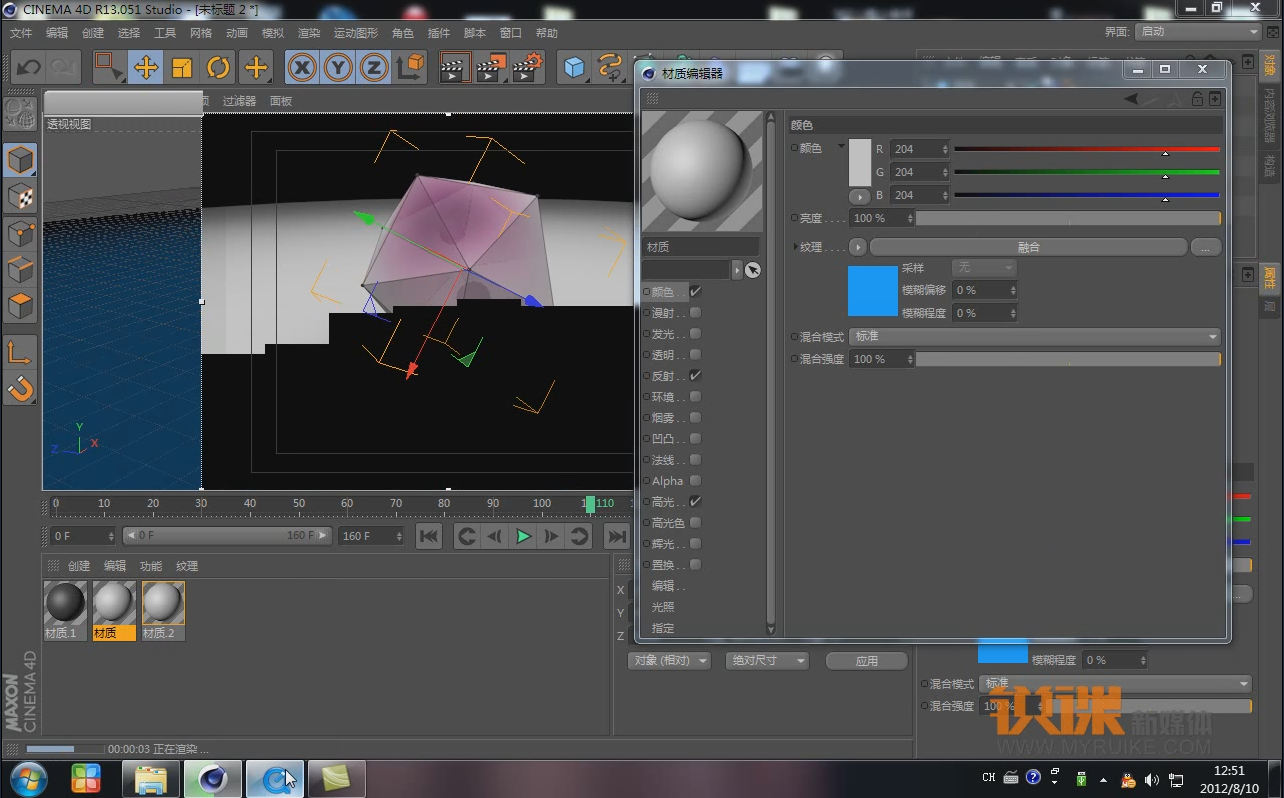Toggle Z axis lock
The width and height of the screenshot is (1284, 798).
374,68
